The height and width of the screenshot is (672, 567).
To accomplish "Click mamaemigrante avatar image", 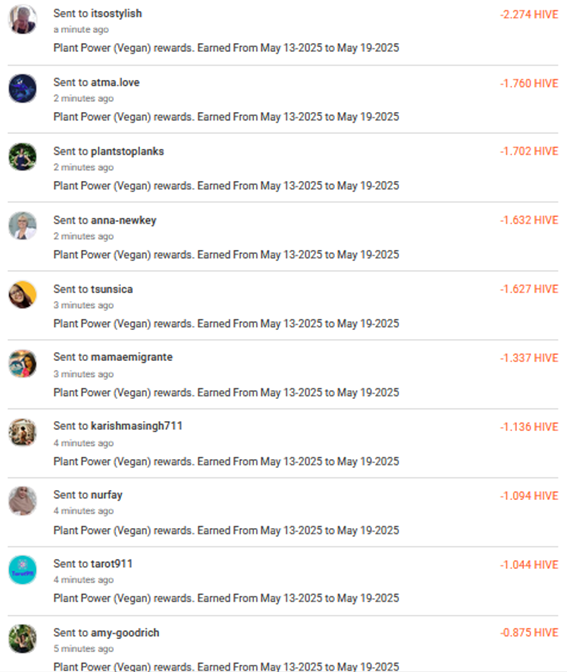I will 23,363.
